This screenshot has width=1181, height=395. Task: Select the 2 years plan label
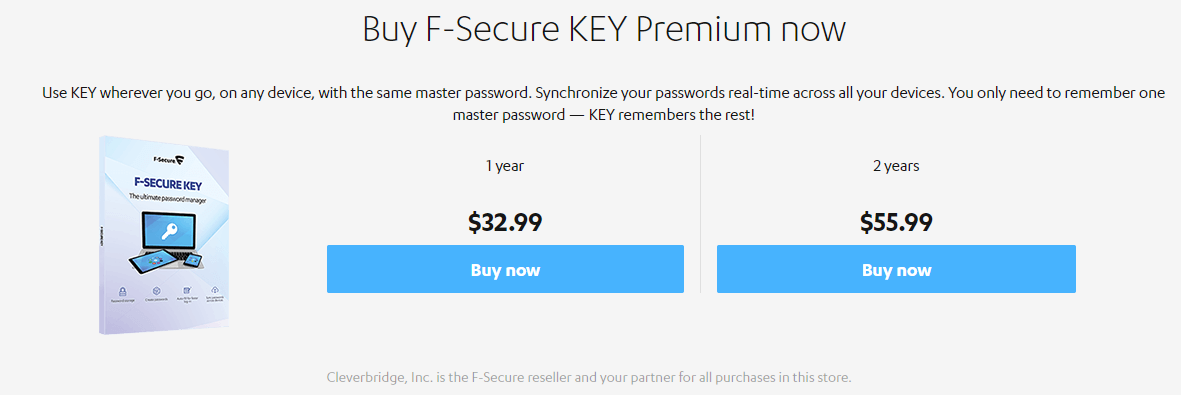(x=896, y=166)
